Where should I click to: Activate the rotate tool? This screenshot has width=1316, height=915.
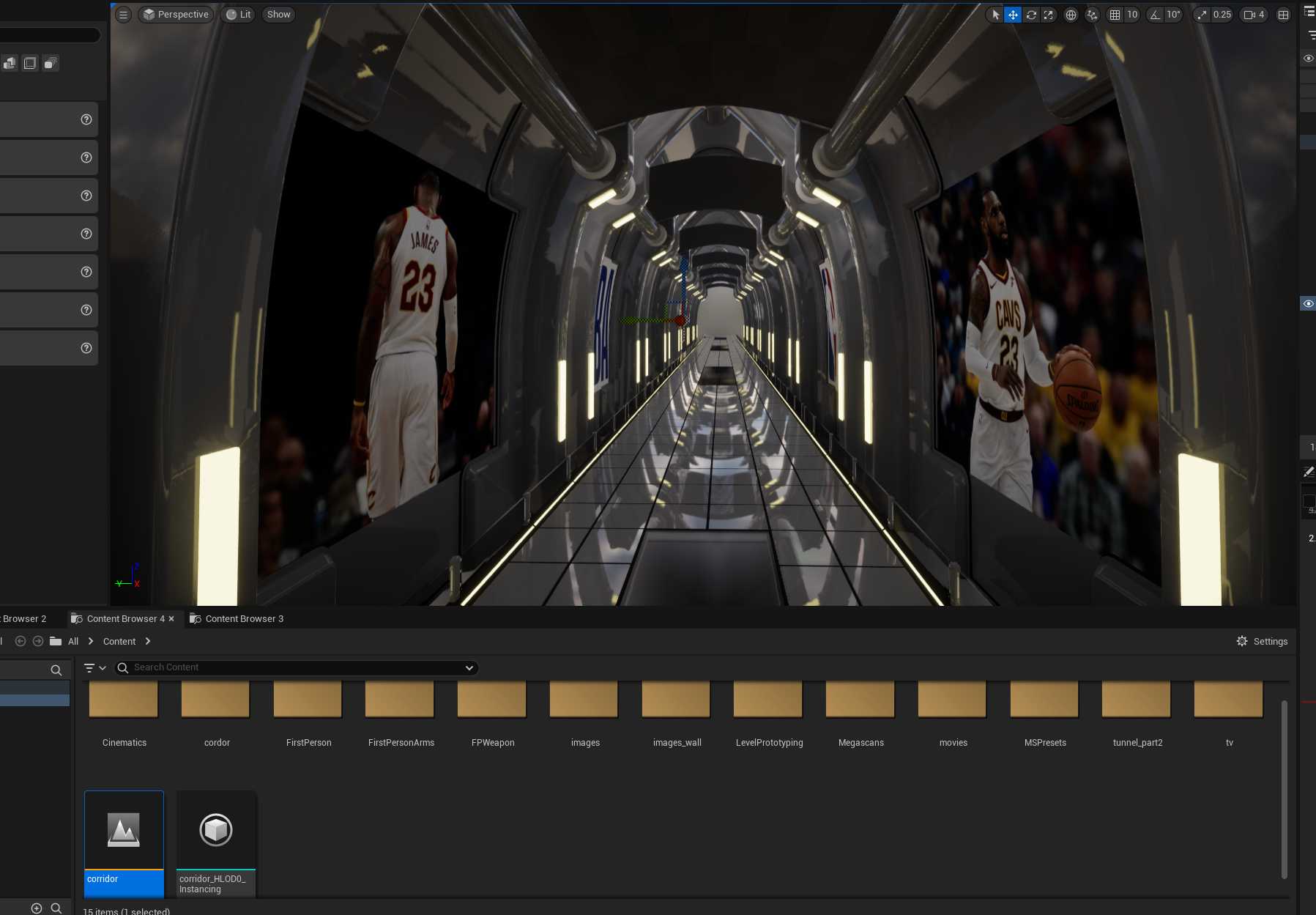coord(1031,15)
